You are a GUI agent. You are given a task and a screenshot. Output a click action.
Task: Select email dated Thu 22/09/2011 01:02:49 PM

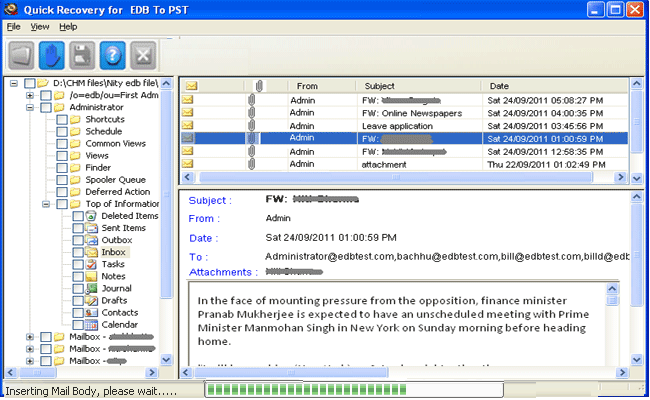tap(405, 164)
